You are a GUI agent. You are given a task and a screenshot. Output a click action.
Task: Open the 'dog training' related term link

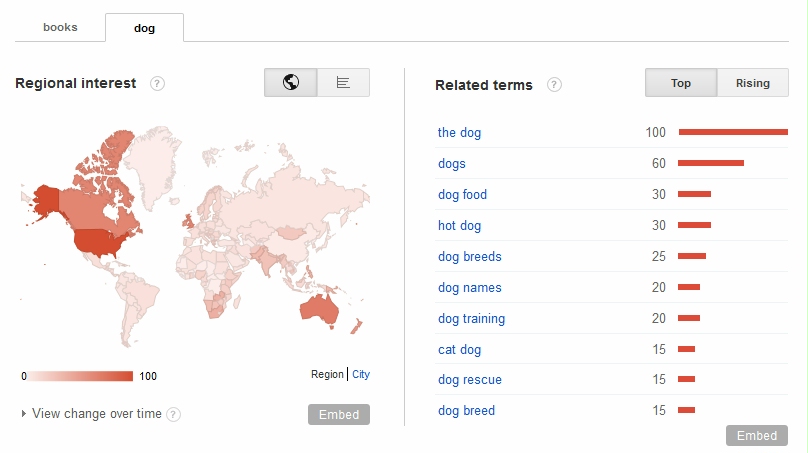472,318
